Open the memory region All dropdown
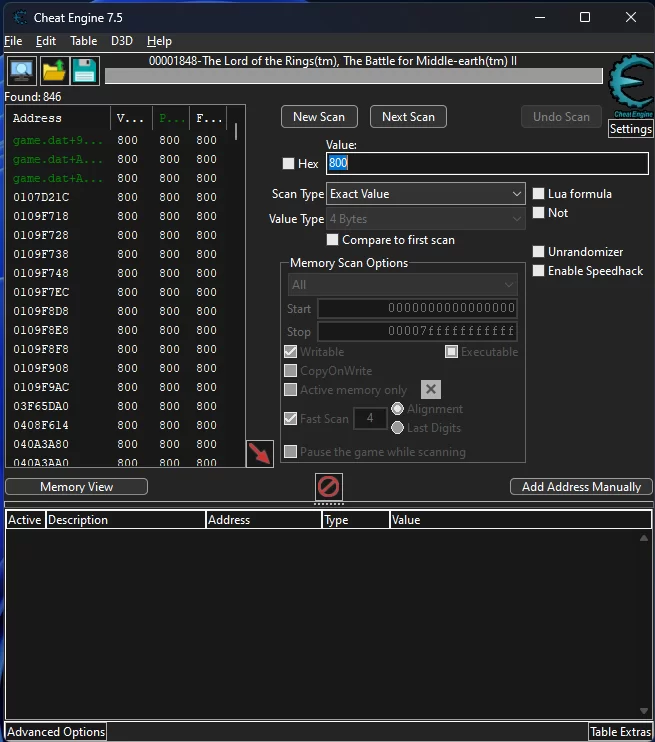The height and width of the screenshot is (742, 655). pos(402,285)
